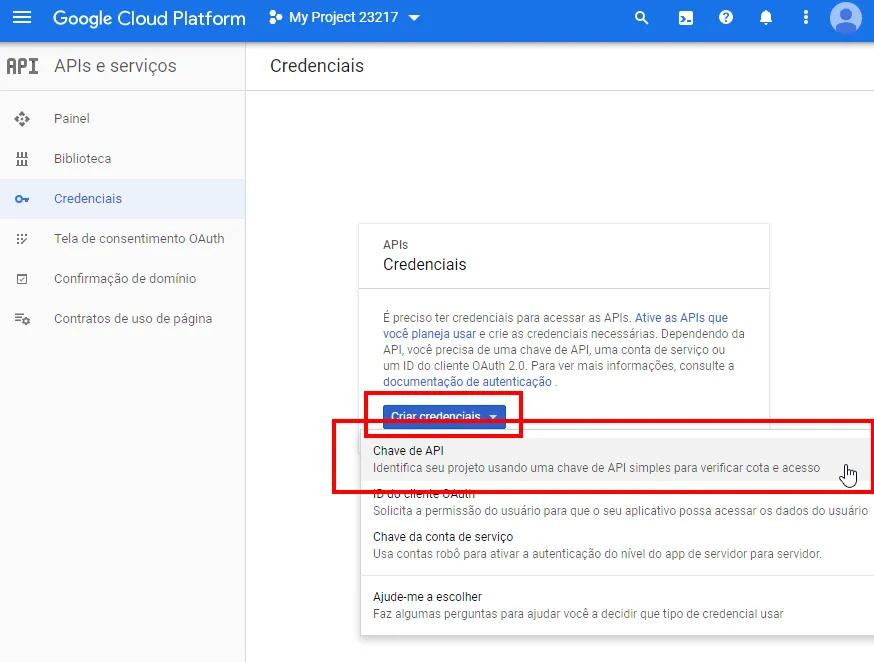Open the three-dot settings menu
The width and height of the screenshot is (874, 662).
coord(806,18)
